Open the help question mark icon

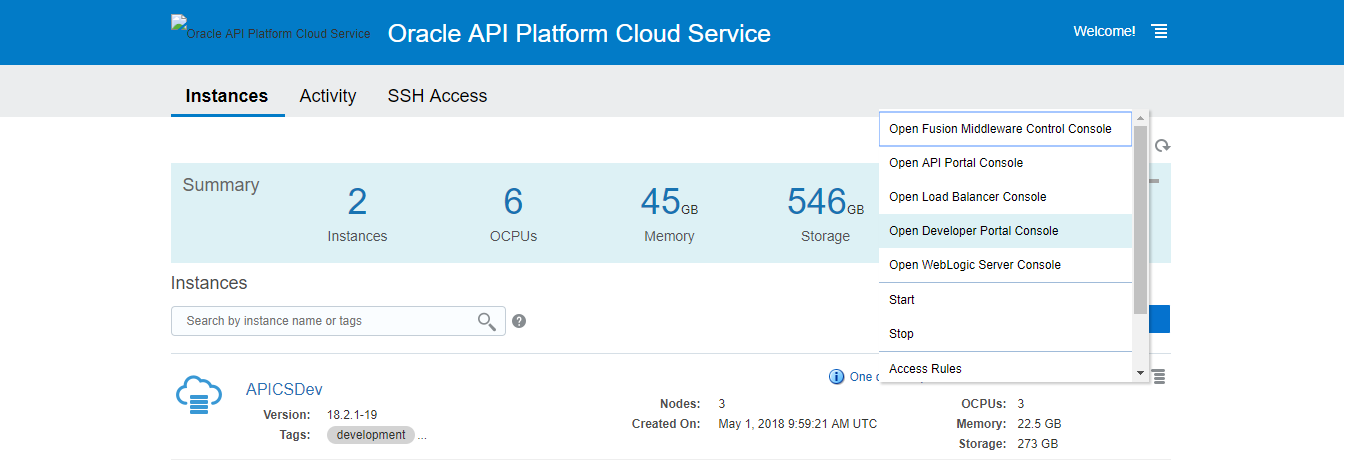pyautogui.click(x=519, y=321)
